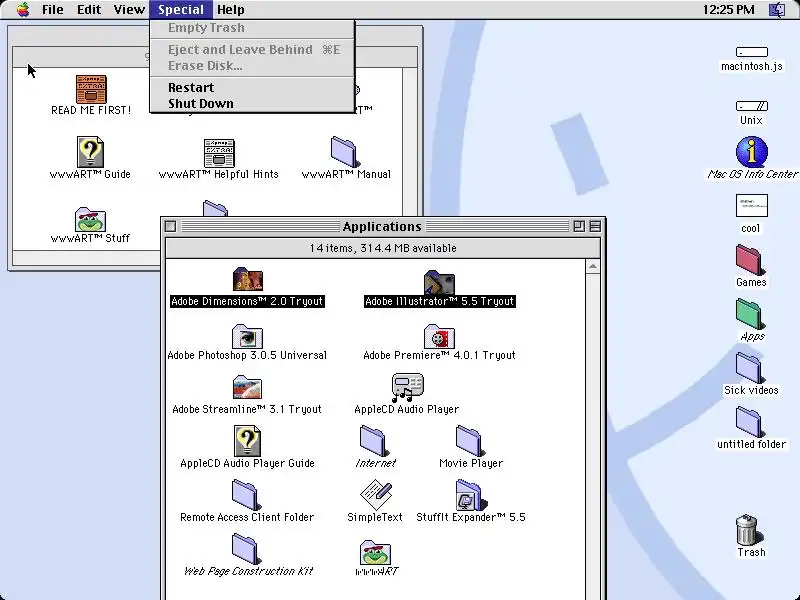800x600 pixels.
Task: Select the Adobe Photoshop 3.0.5 Universal folder icon
Action: pos(247,336)
